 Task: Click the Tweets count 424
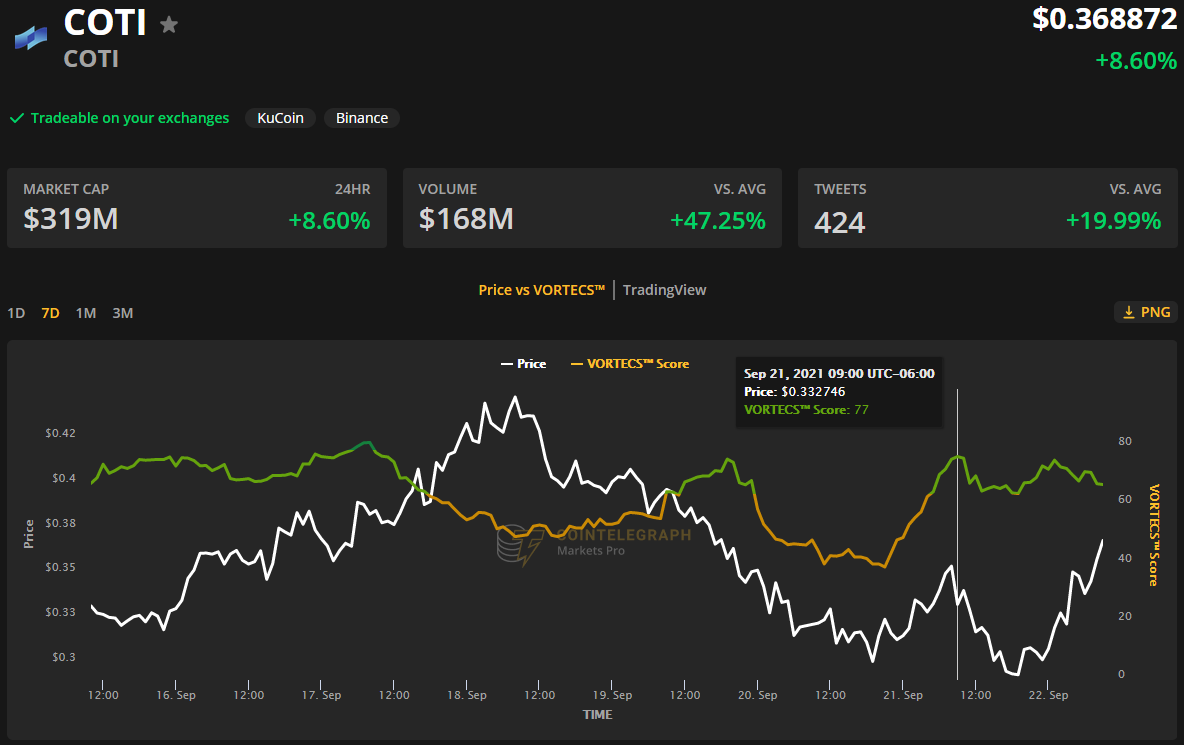(x=840, y=222)
